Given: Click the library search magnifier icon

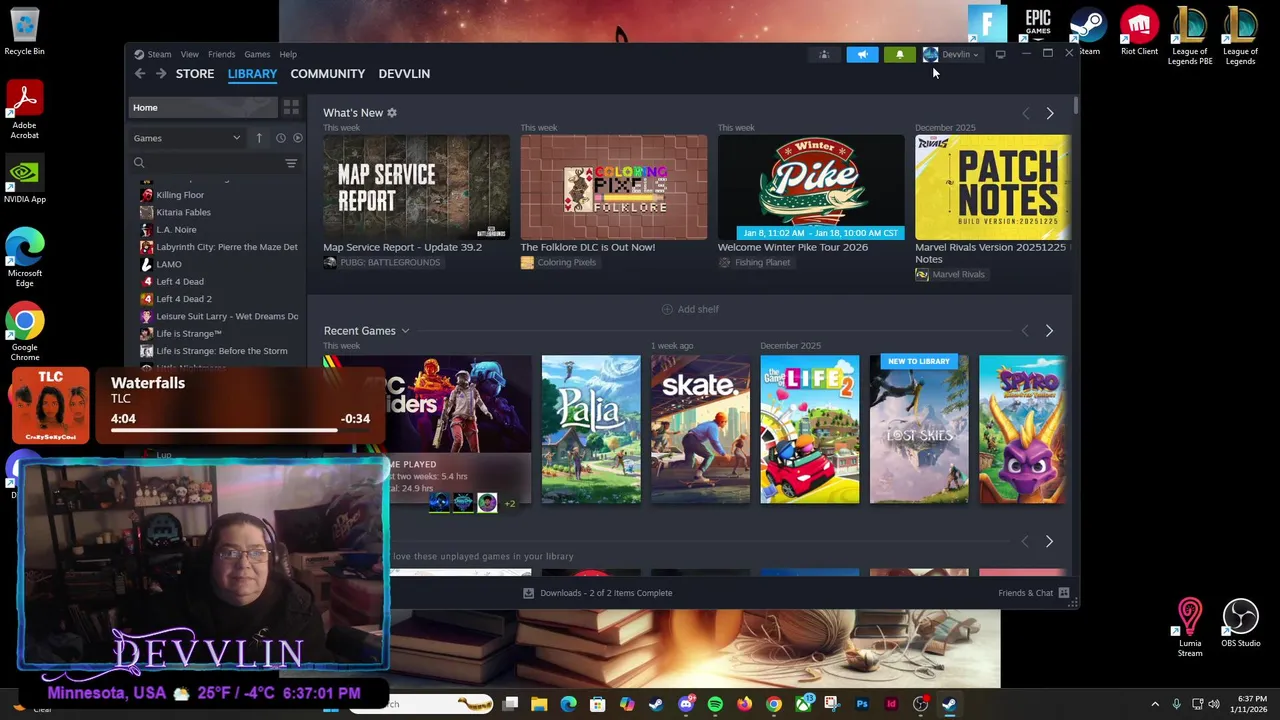Looking at the screenshot, I should [x=139, y=163].
